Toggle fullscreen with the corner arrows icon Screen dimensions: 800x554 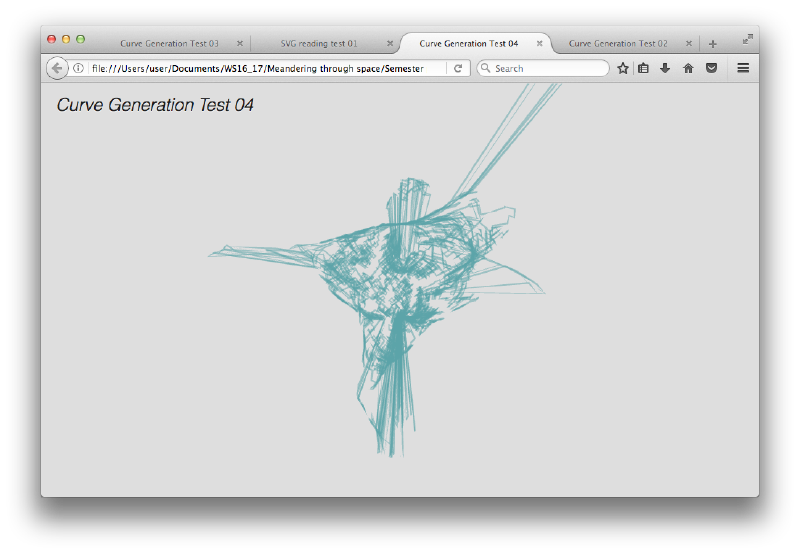(747, 39)
